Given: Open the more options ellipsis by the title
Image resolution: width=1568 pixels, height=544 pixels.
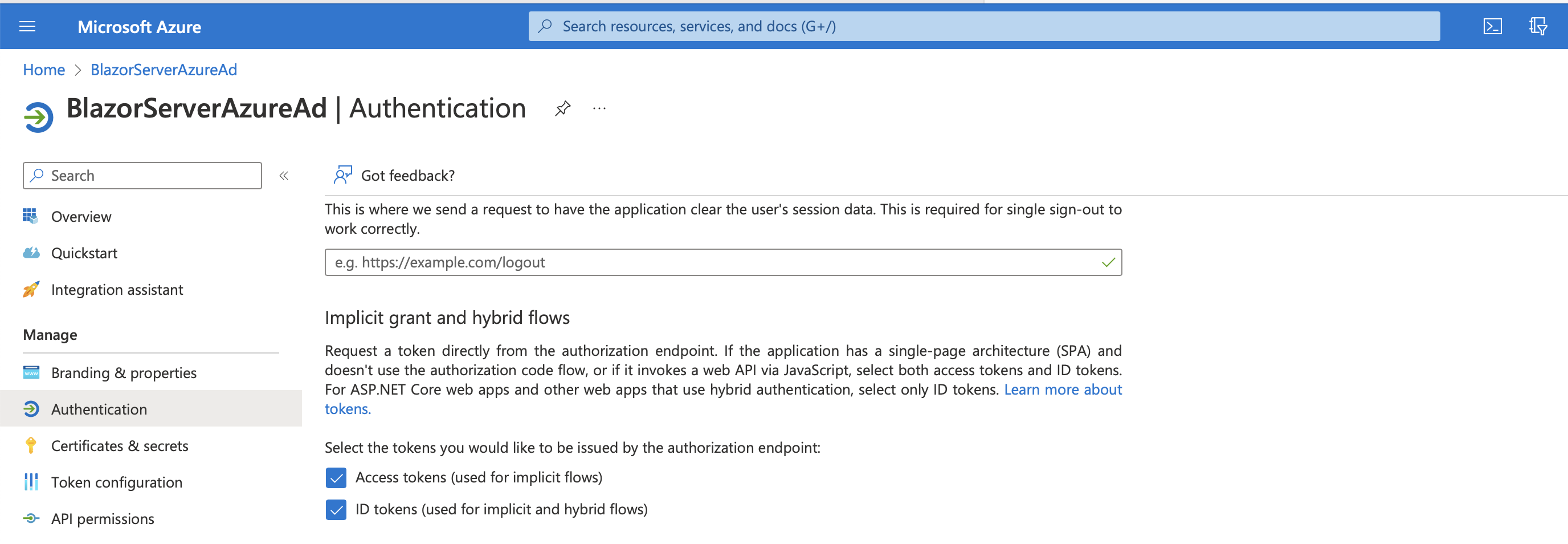Looking at the screenshot, I should (x=599, y=108).
